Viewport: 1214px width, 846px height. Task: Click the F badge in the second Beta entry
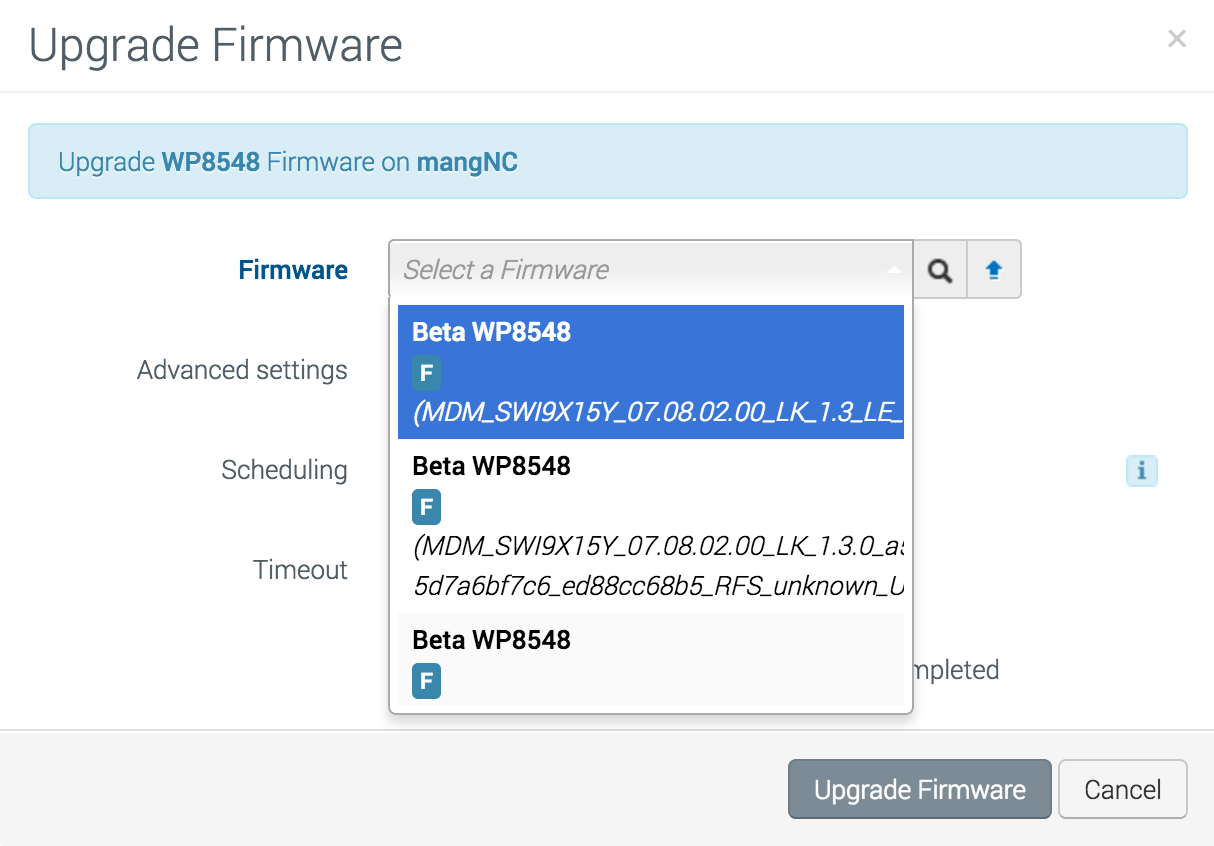(x=426, y=508)
